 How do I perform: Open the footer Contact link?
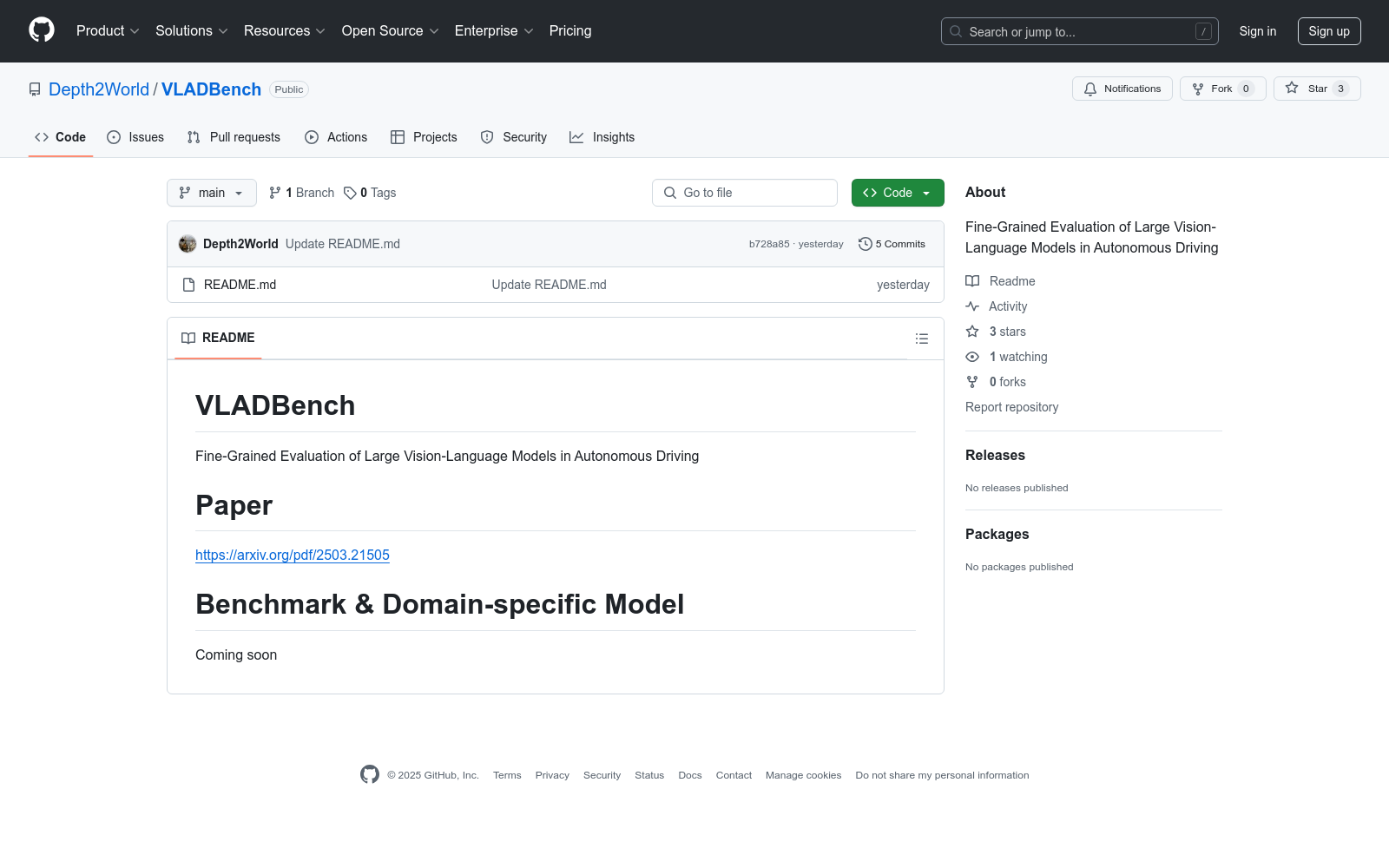tap(734, 775)
